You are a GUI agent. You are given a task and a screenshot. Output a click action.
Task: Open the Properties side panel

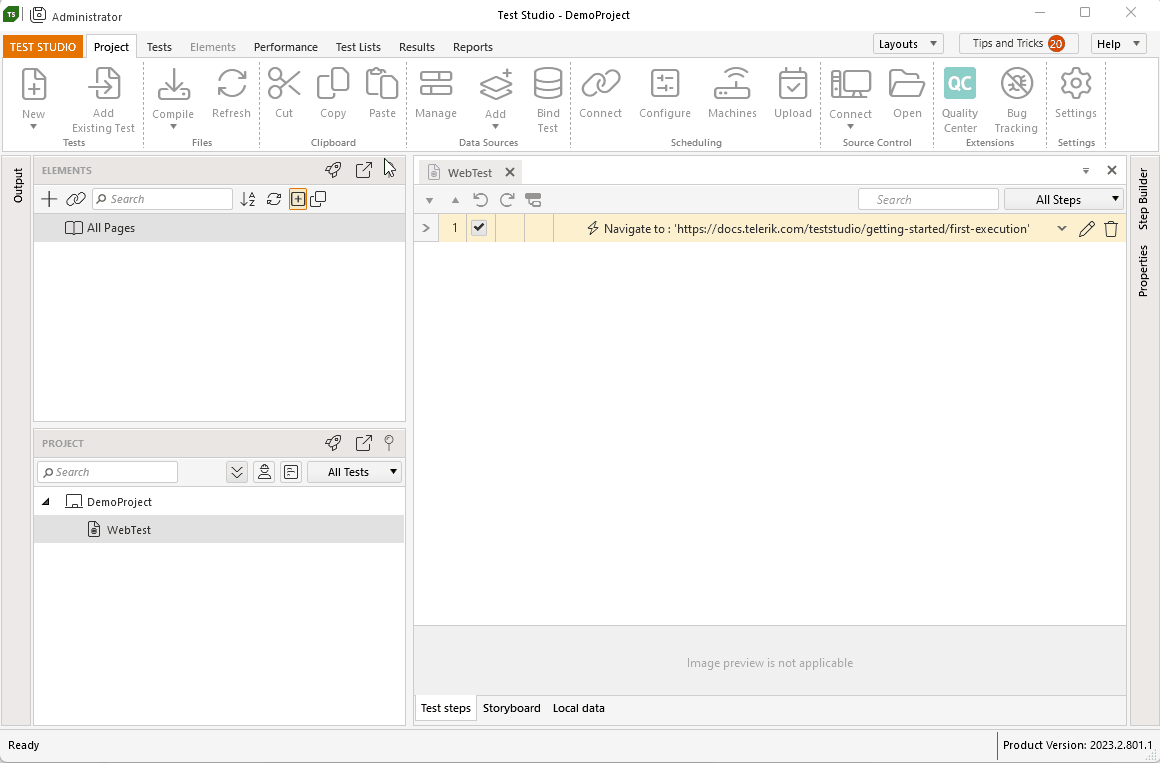tap(1143, 271)
